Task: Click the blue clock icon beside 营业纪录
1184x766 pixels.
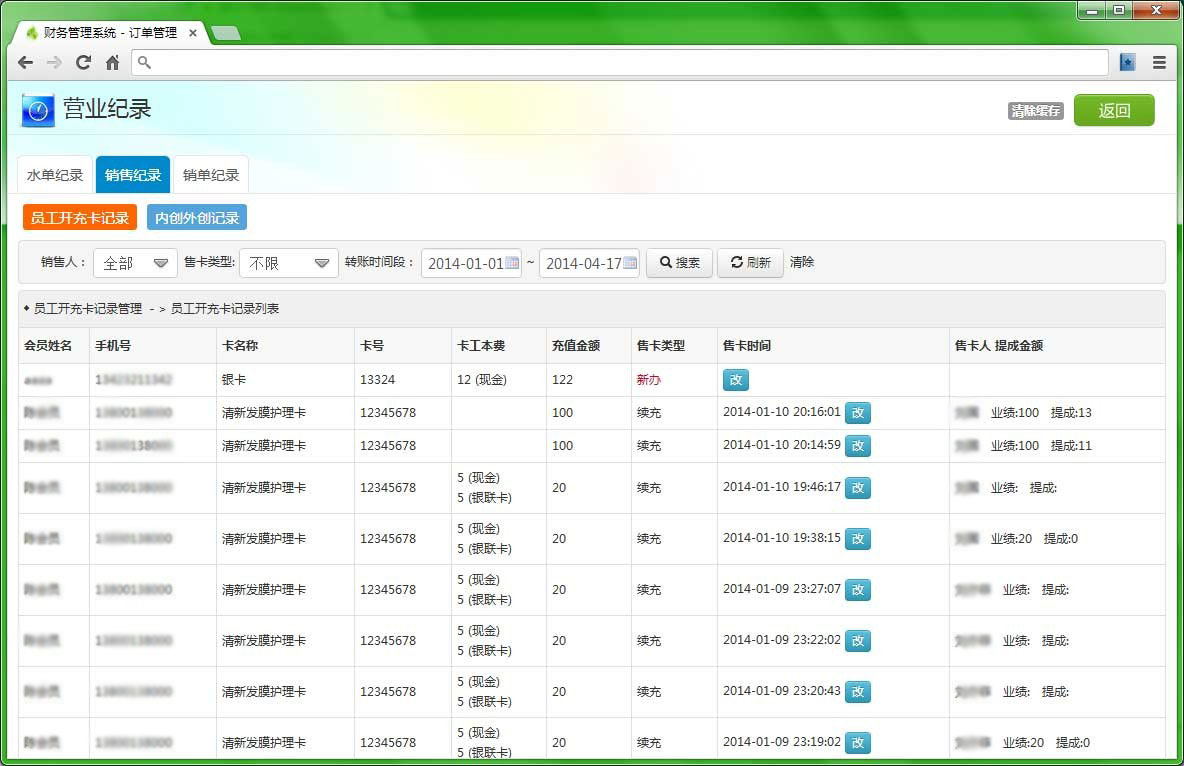Action: tap(38, 110)
